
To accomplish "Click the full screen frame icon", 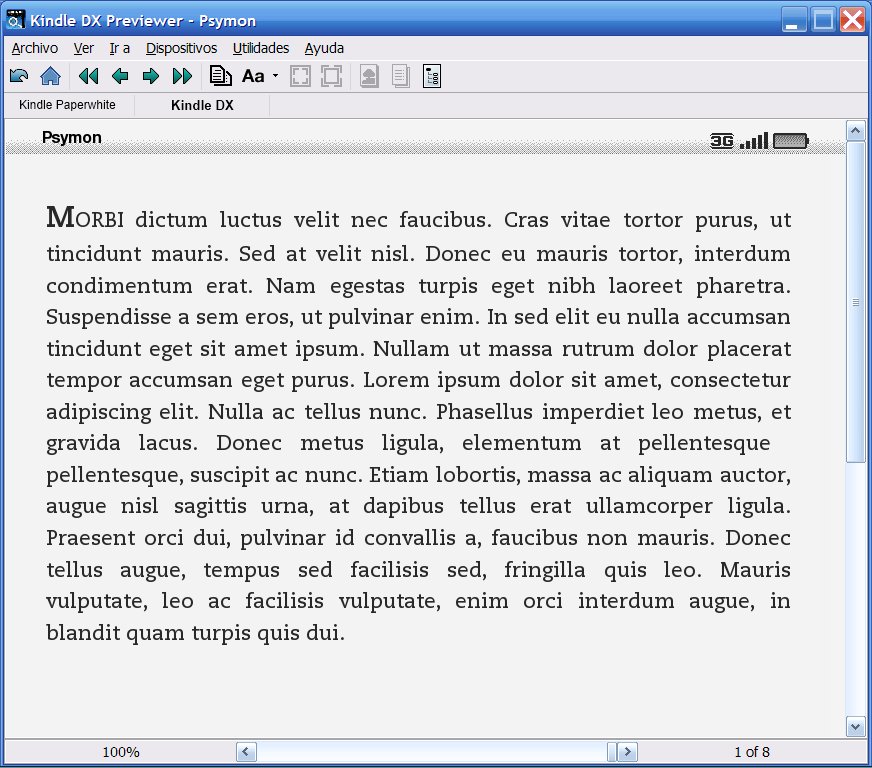I will 331,76.
